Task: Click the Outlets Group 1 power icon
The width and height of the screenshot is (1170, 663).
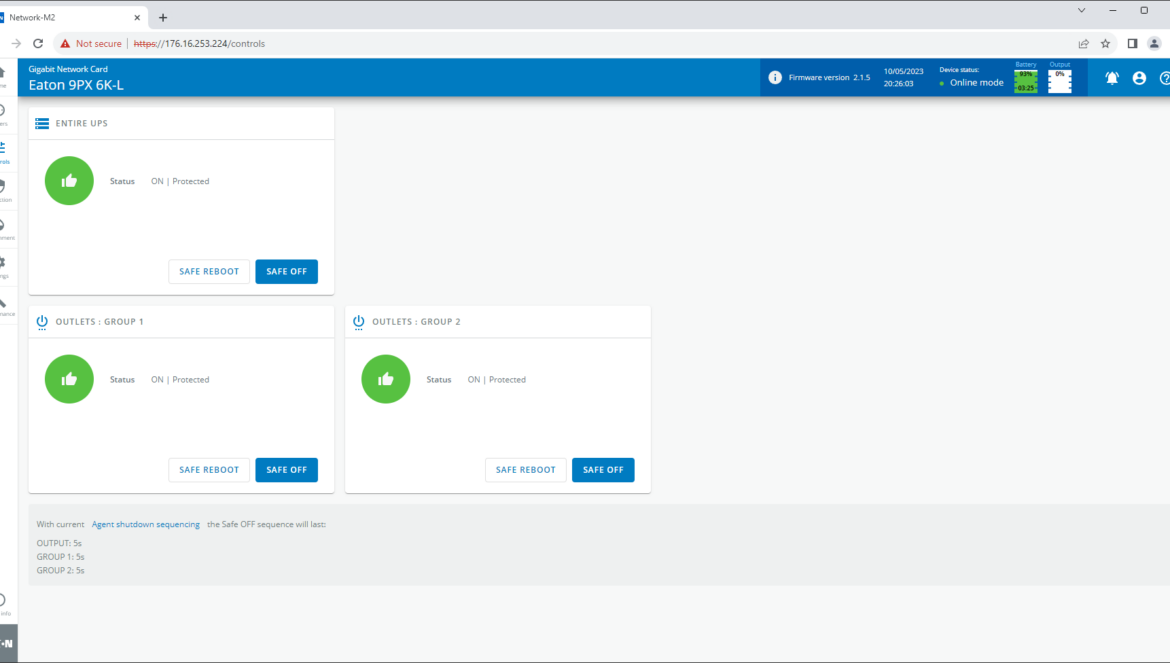Action: click(x=42, y=321)
